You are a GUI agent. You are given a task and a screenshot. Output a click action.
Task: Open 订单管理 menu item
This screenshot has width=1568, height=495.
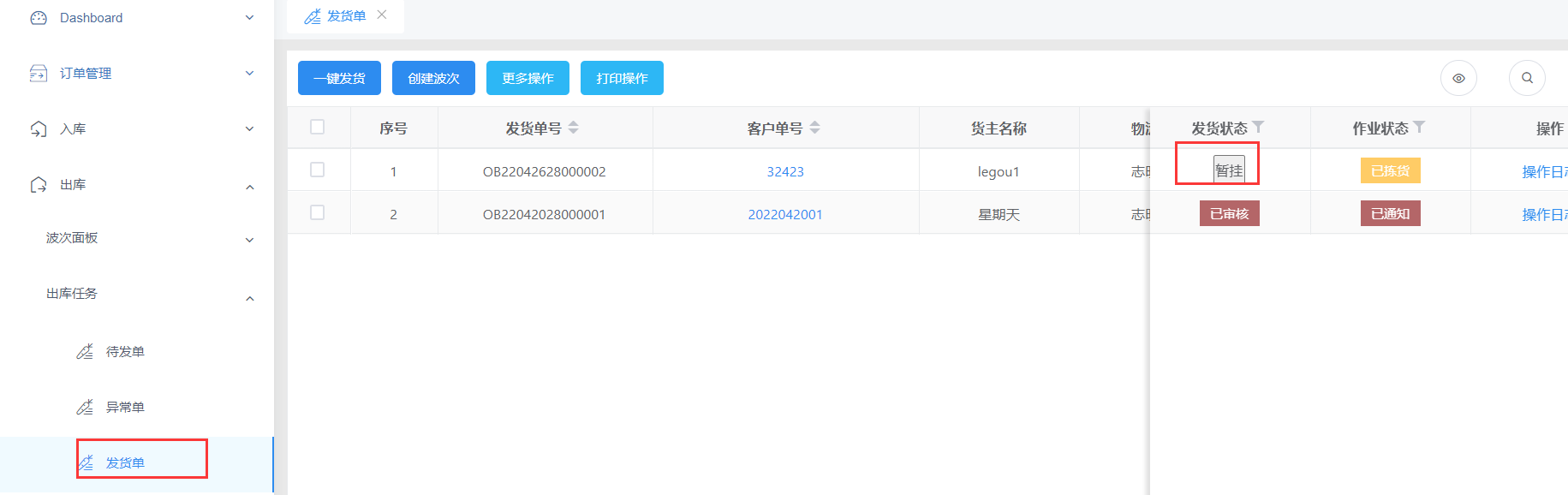pos(86,74)
